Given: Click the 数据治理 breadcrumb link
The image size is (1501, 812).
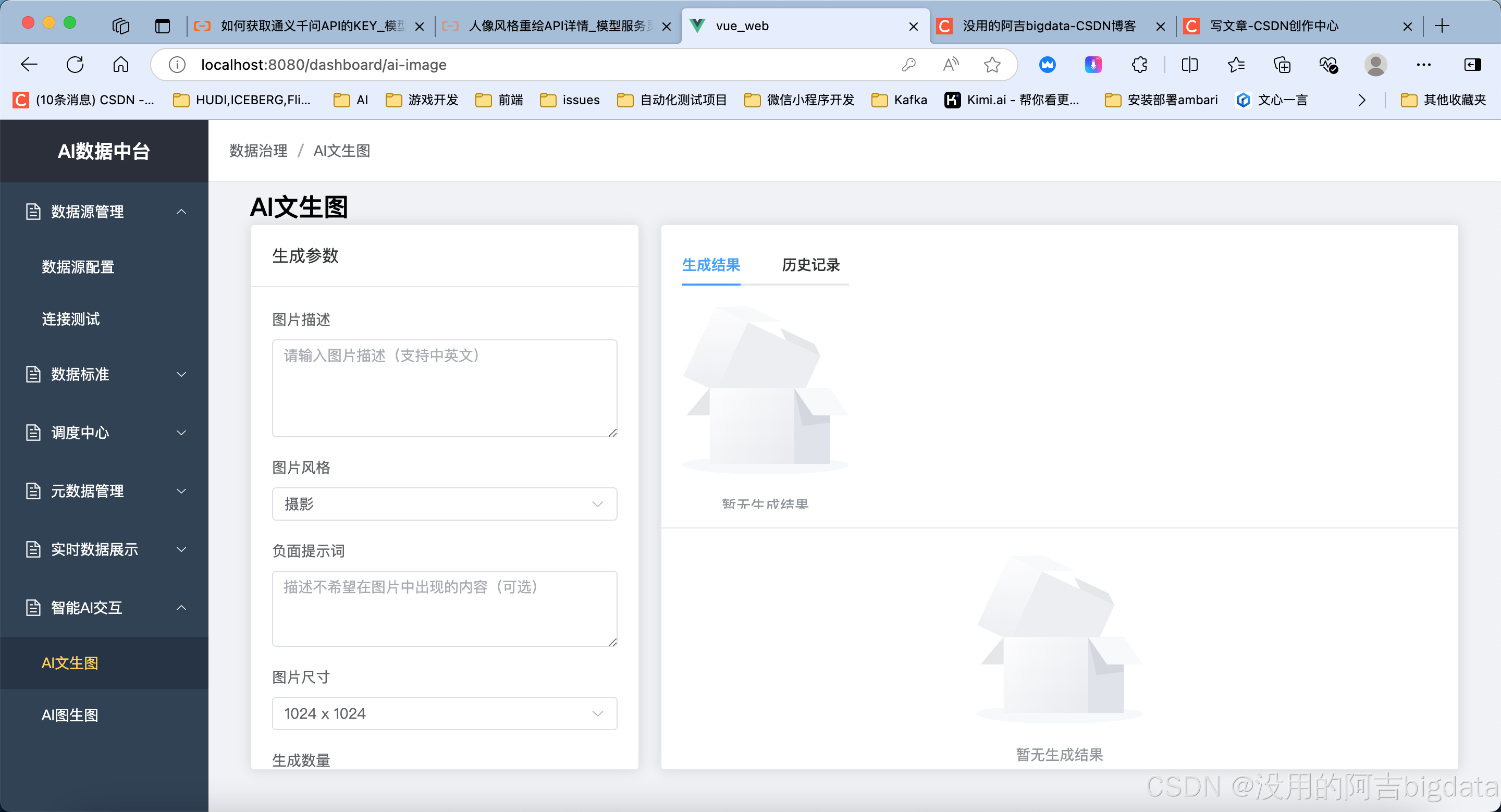Looking at the screenshot, I should (x=258, y=151).
